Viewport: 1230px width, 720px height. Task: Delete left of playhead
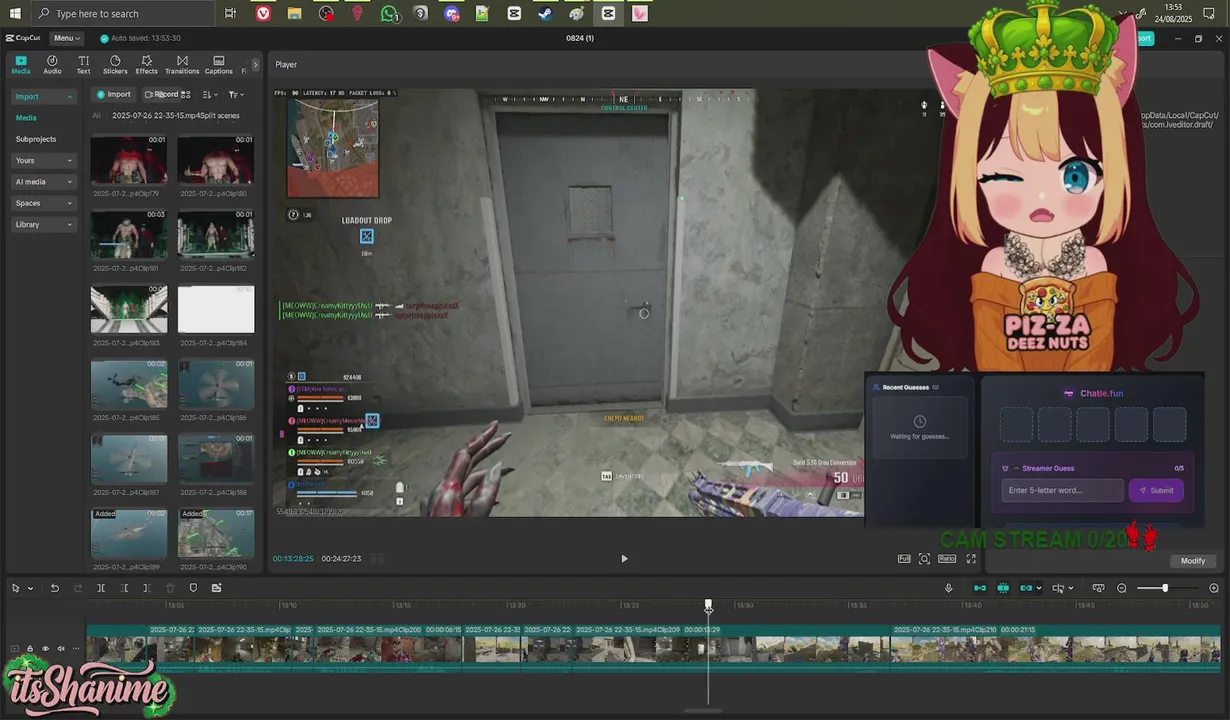tap(124, 588)
